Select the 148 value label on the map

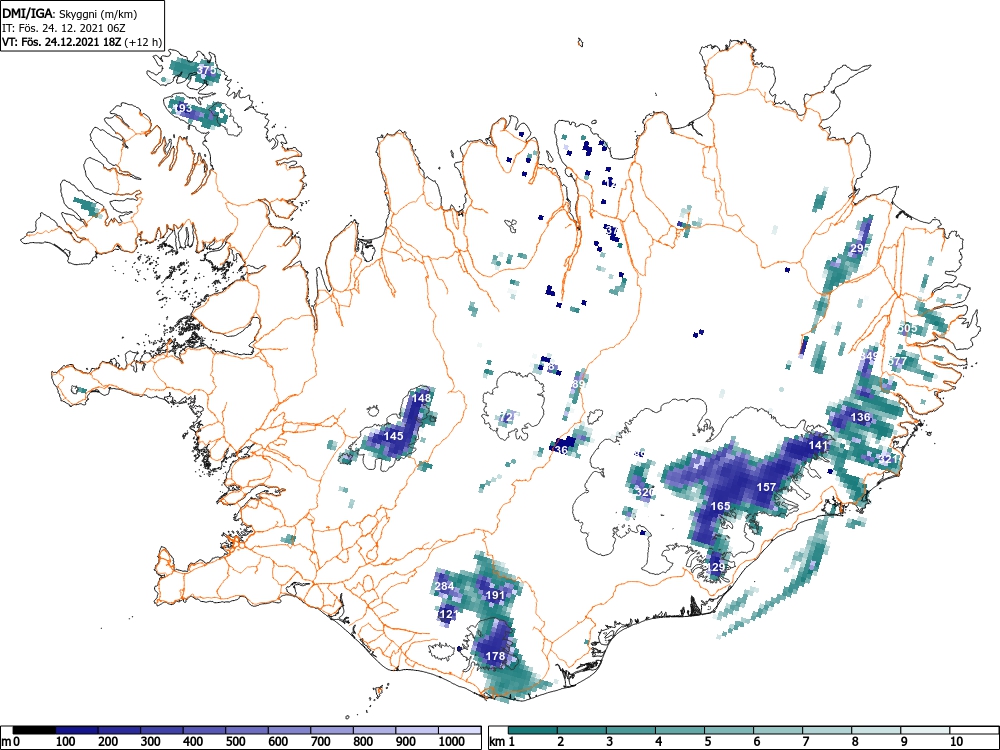tap(422, 398)
